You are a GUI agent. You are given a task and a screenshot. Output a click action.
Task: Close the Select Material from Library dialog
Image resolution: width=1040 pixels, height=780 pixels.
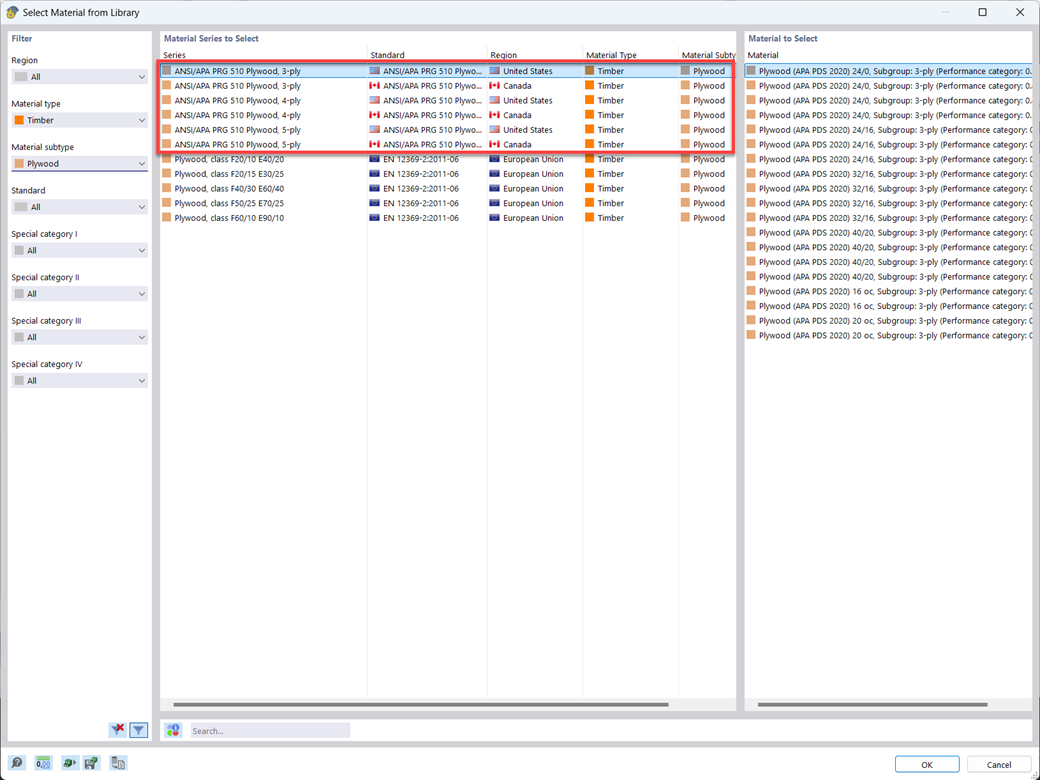click(1020, 12)
